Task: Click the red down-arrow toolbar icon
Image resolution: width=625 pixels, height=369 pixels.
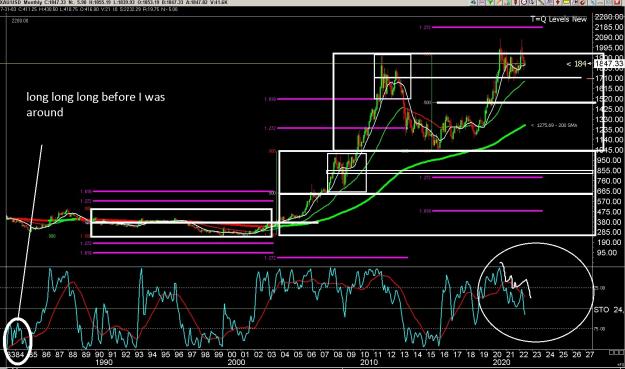Action: point(558,2)
